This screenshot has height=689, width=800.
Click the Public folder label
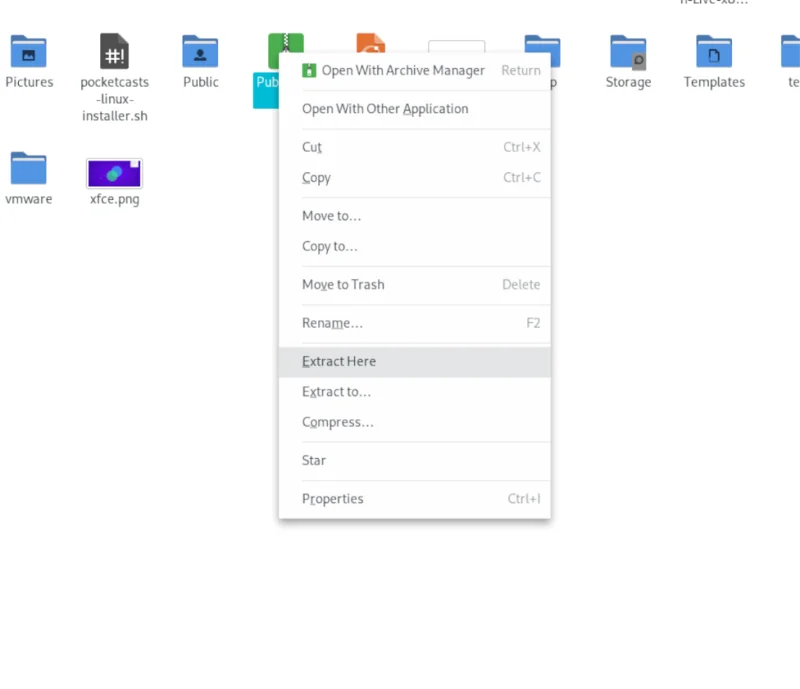(201, 82)
